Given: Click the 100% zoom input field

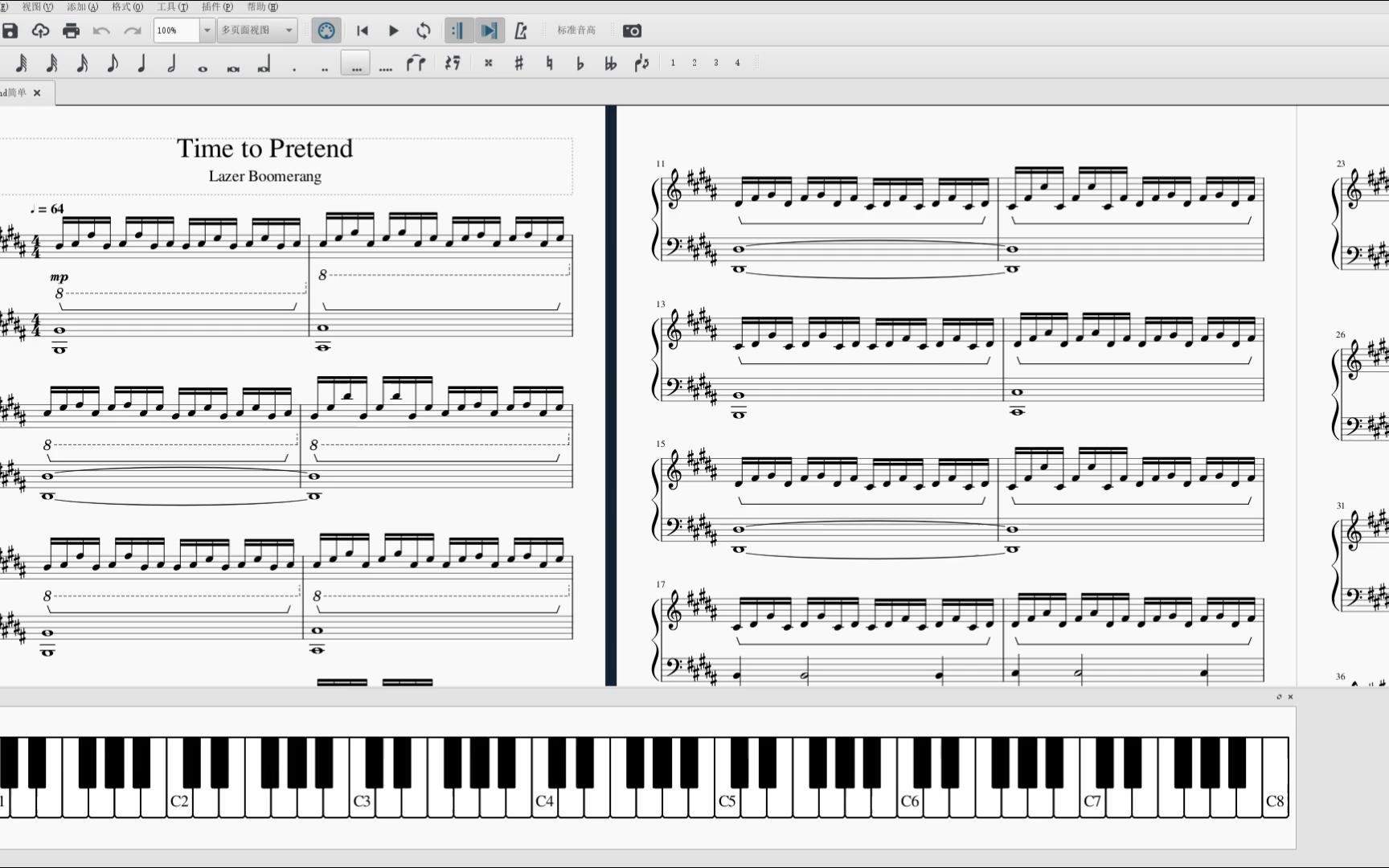Looking at the screenshot, I should pyautogui.click(x=176, y=31).
